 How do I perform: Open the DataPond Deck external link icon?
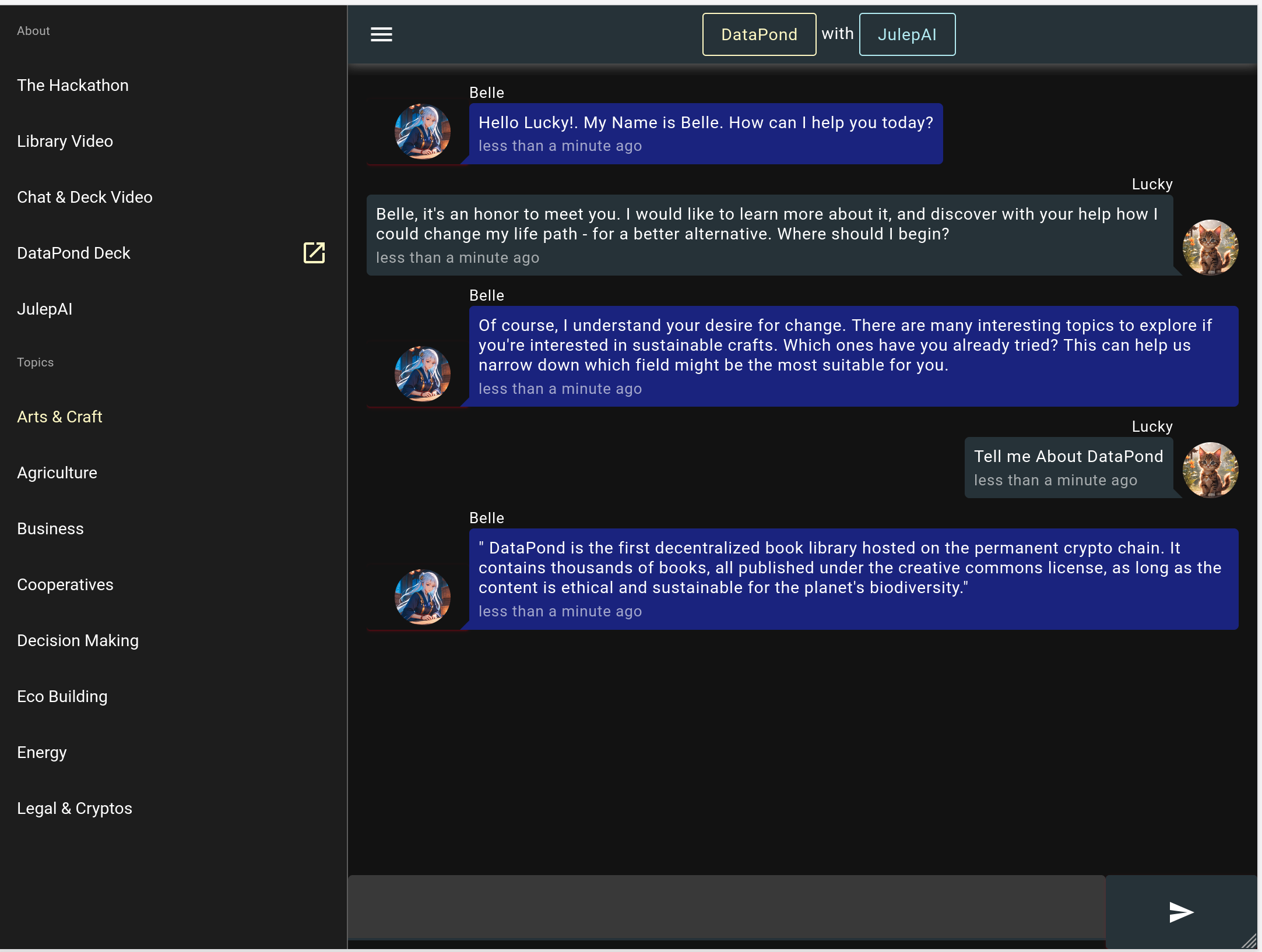[314, 253]
